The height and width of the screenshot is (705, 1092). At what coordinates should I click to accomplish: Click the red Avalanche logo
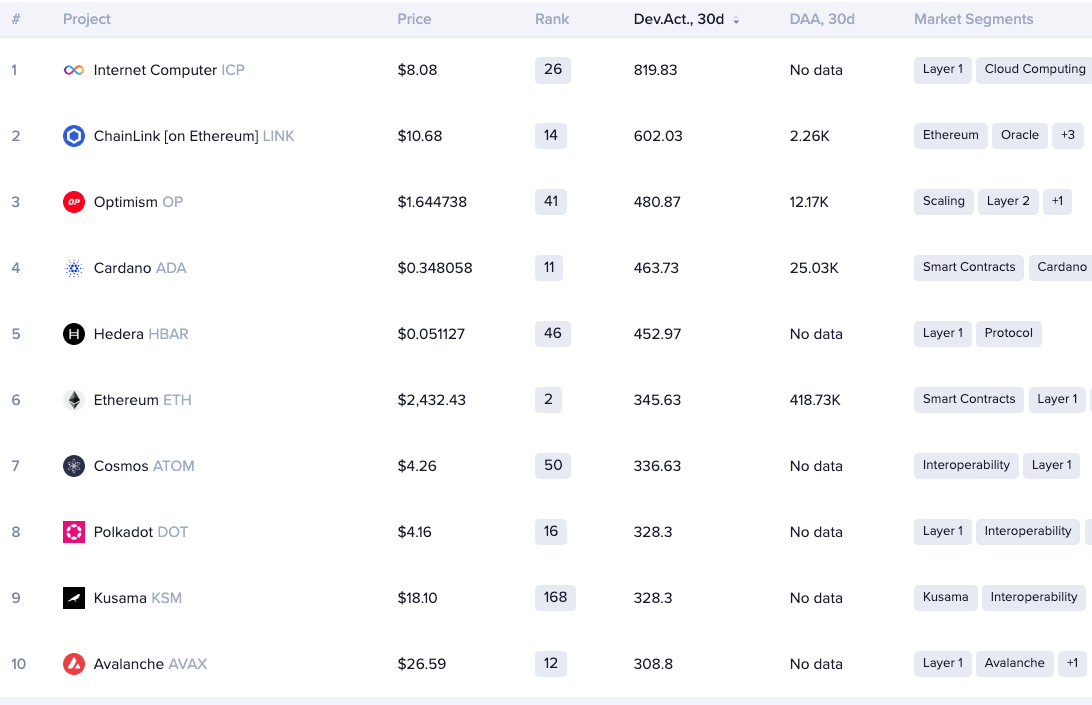coord(74,664)
